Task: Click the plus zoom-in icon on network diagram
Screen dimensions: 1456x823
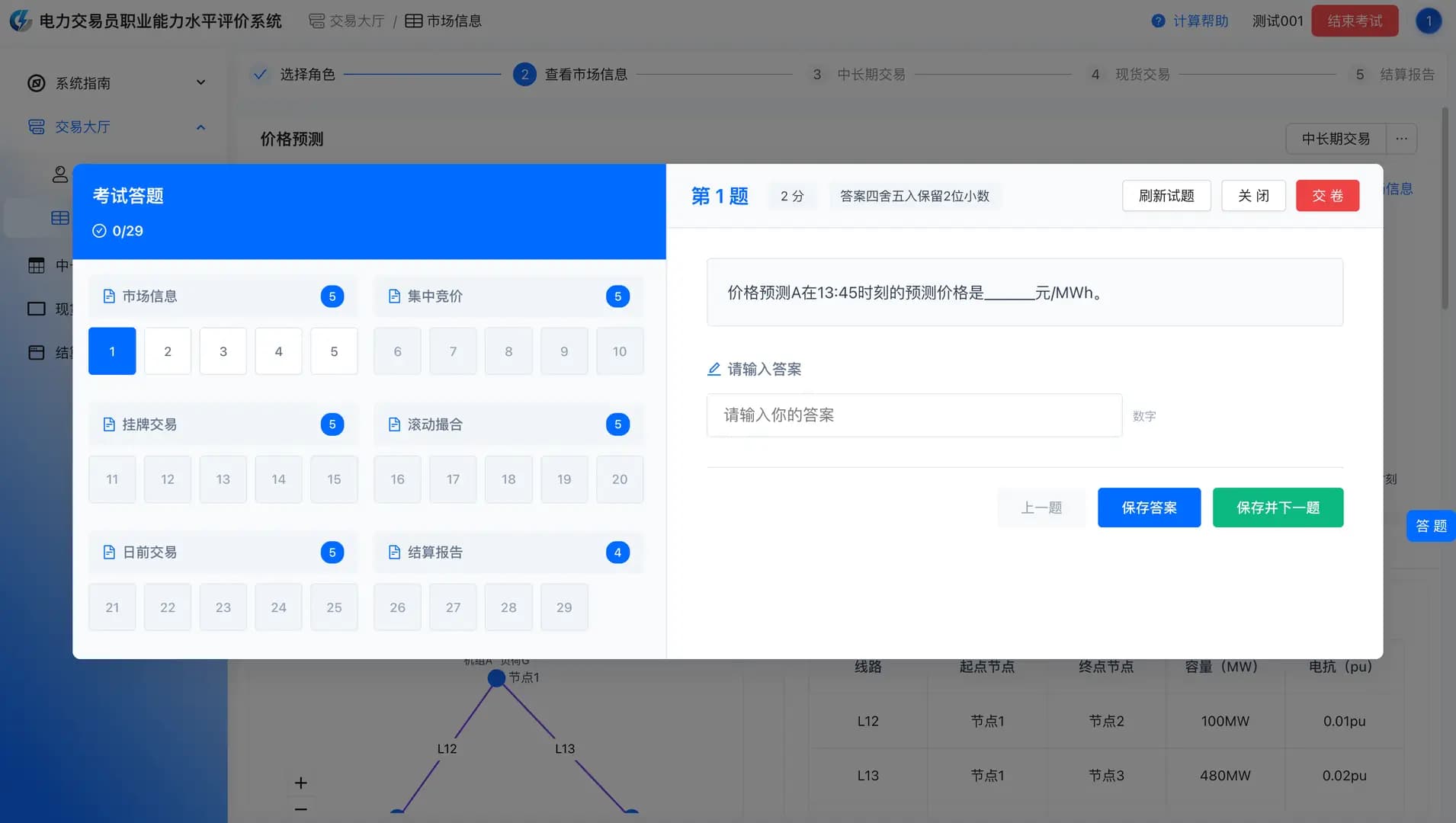Action: [301, 783]
